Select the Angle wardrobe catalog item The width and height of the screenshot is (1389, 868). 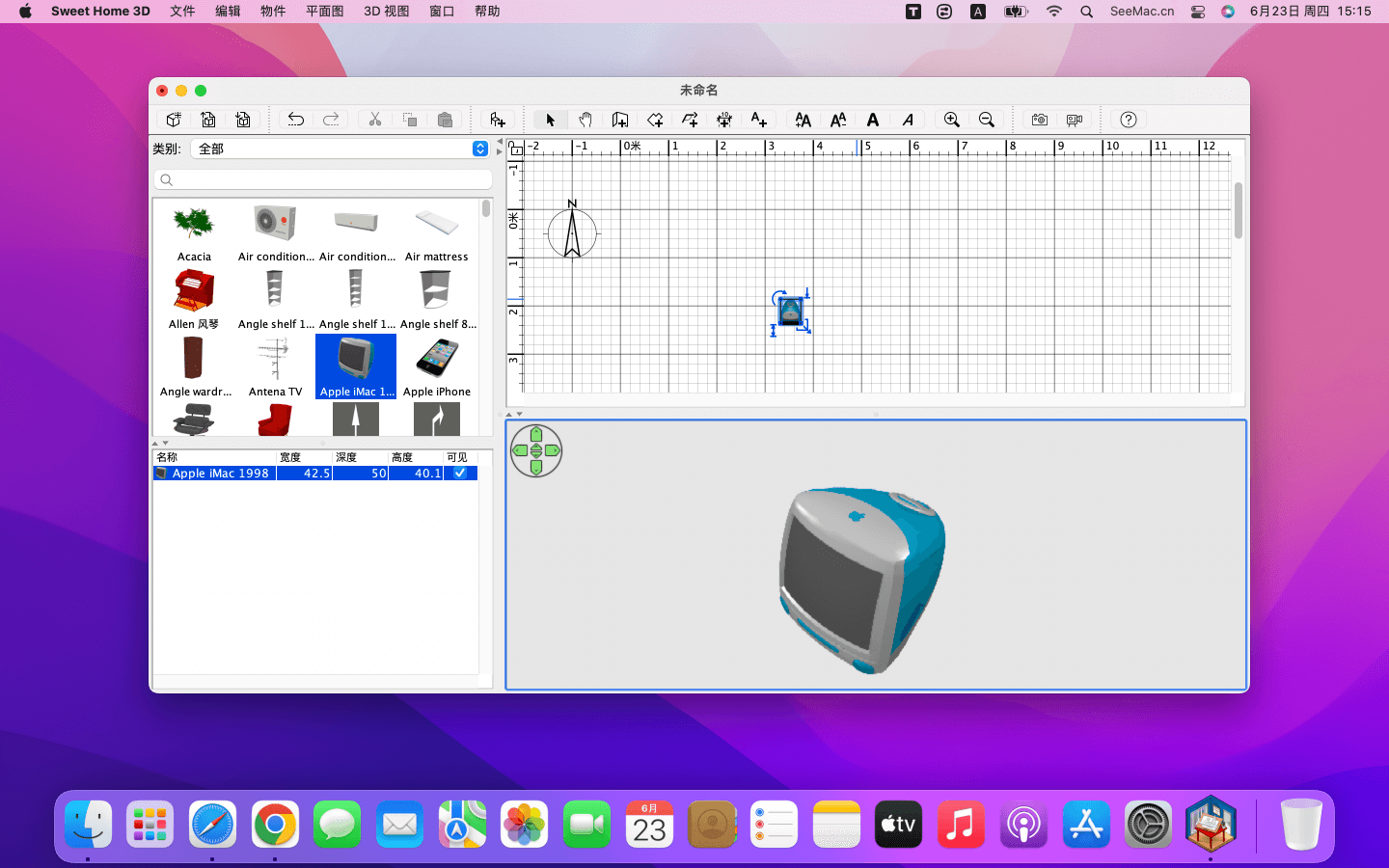[194, 367]
